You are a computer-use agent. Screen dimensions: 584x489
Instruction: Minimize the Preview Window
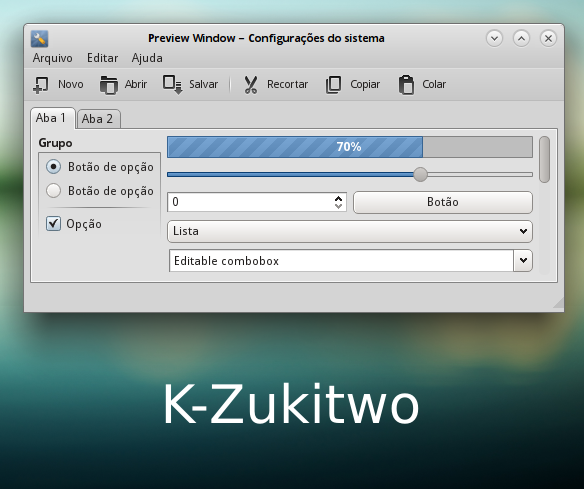point(495,38)
